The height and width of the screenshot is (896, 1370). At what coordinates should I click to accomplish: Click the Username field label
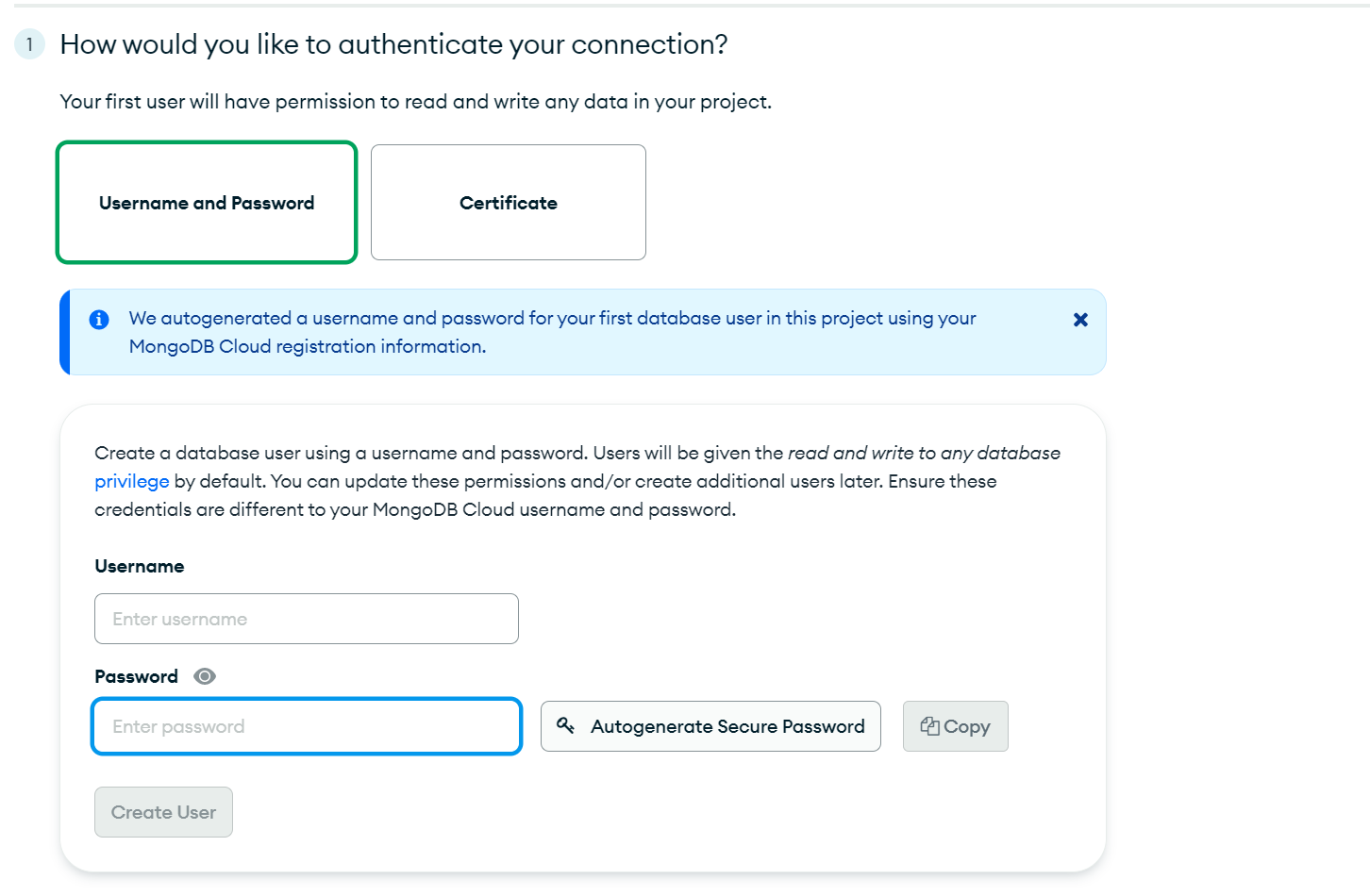[140, 566]
